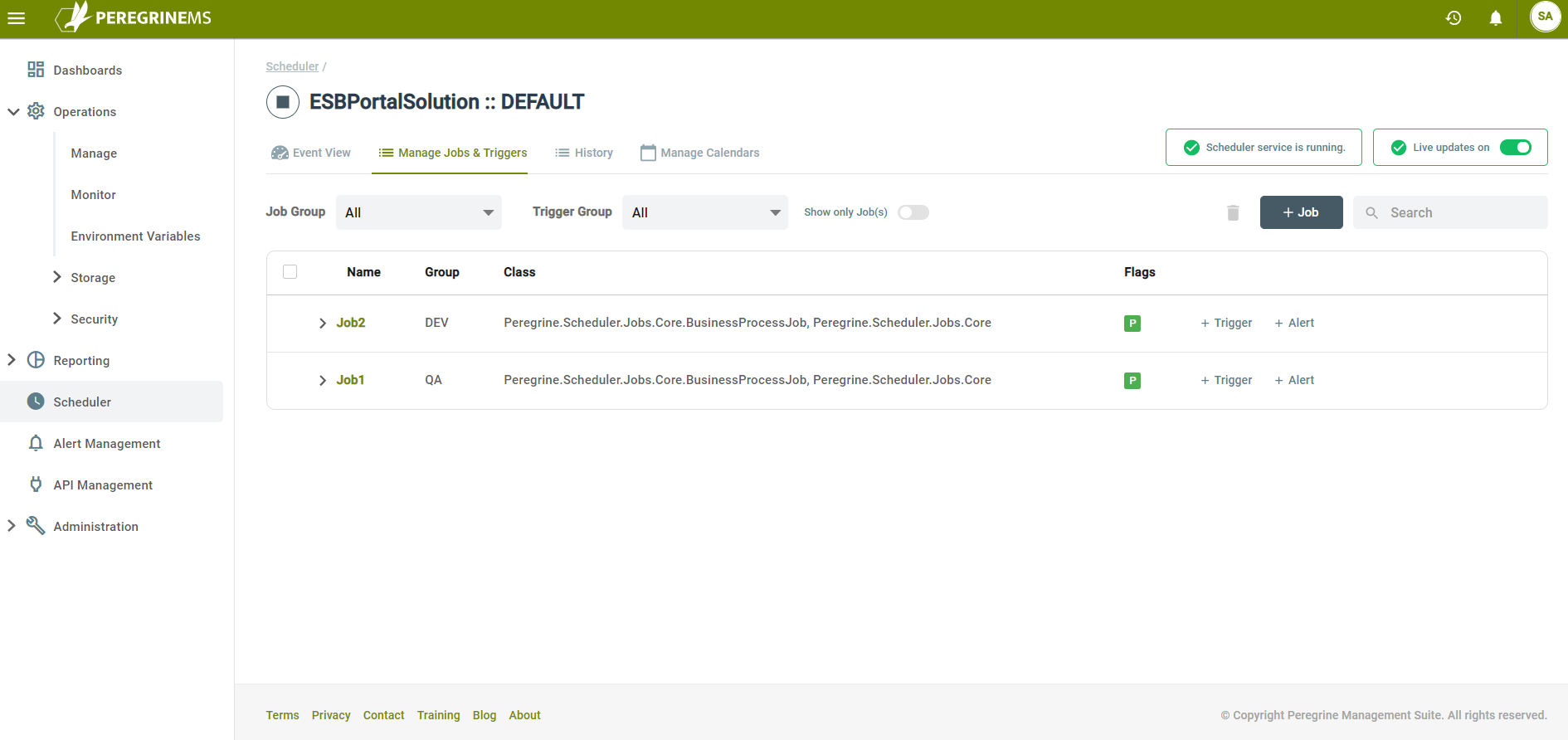
Task: Click the PeregrineMS logo
Action: (133, 17)
